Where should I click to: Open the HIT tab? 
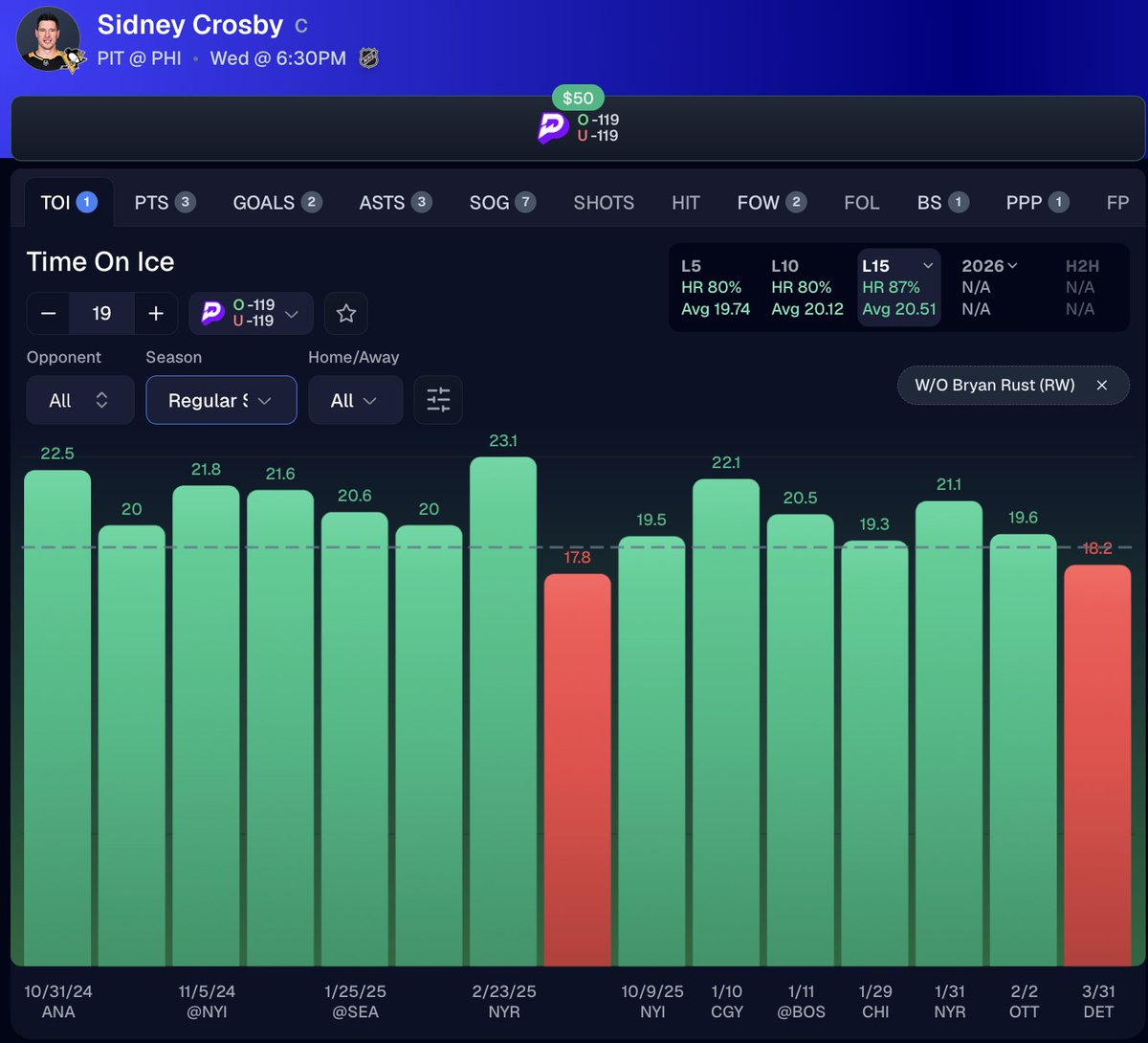686,202
